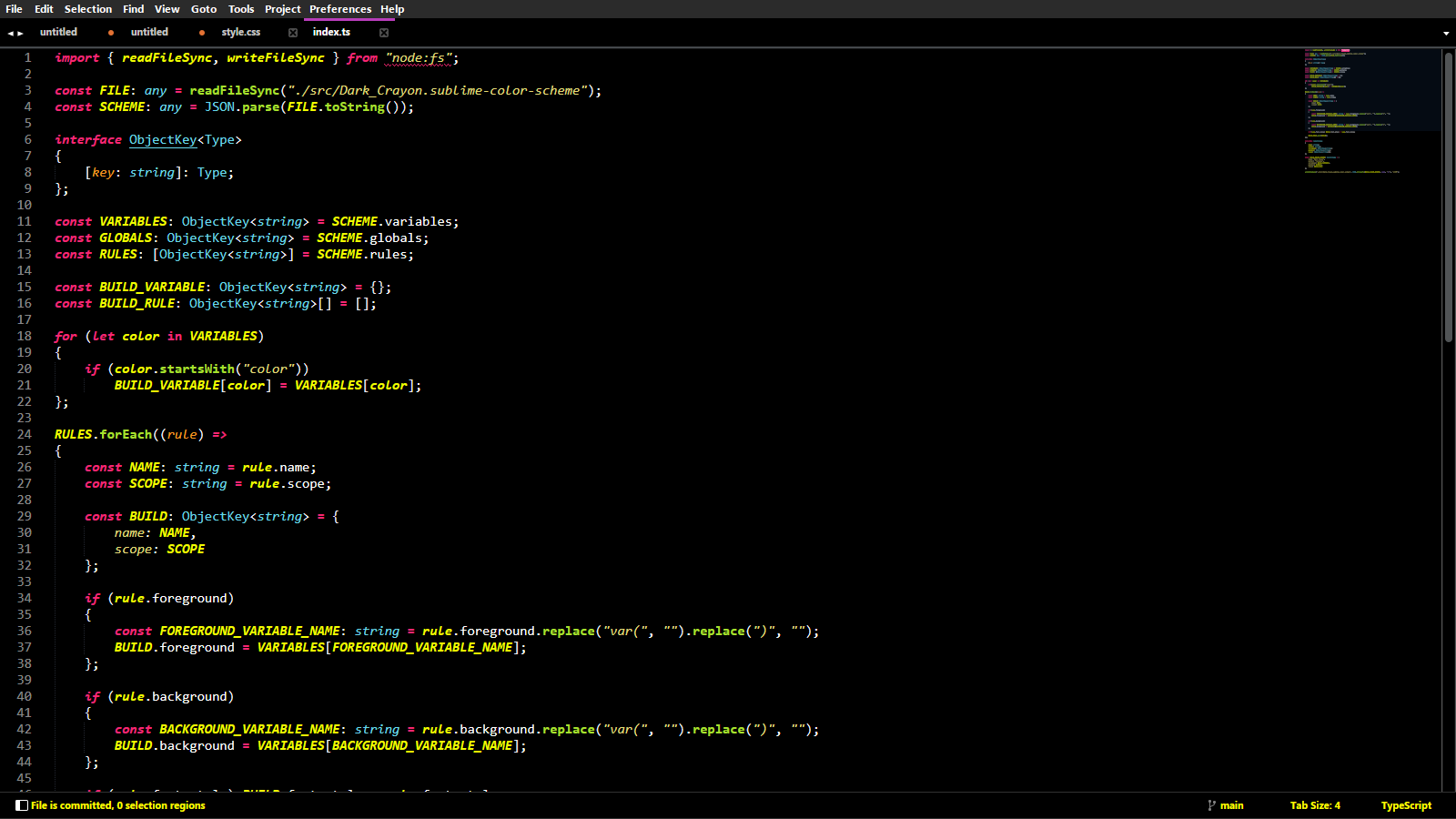Click RULES declaration on line 13
Screen dimensions: 1456x819
click(x=118, y=254)
